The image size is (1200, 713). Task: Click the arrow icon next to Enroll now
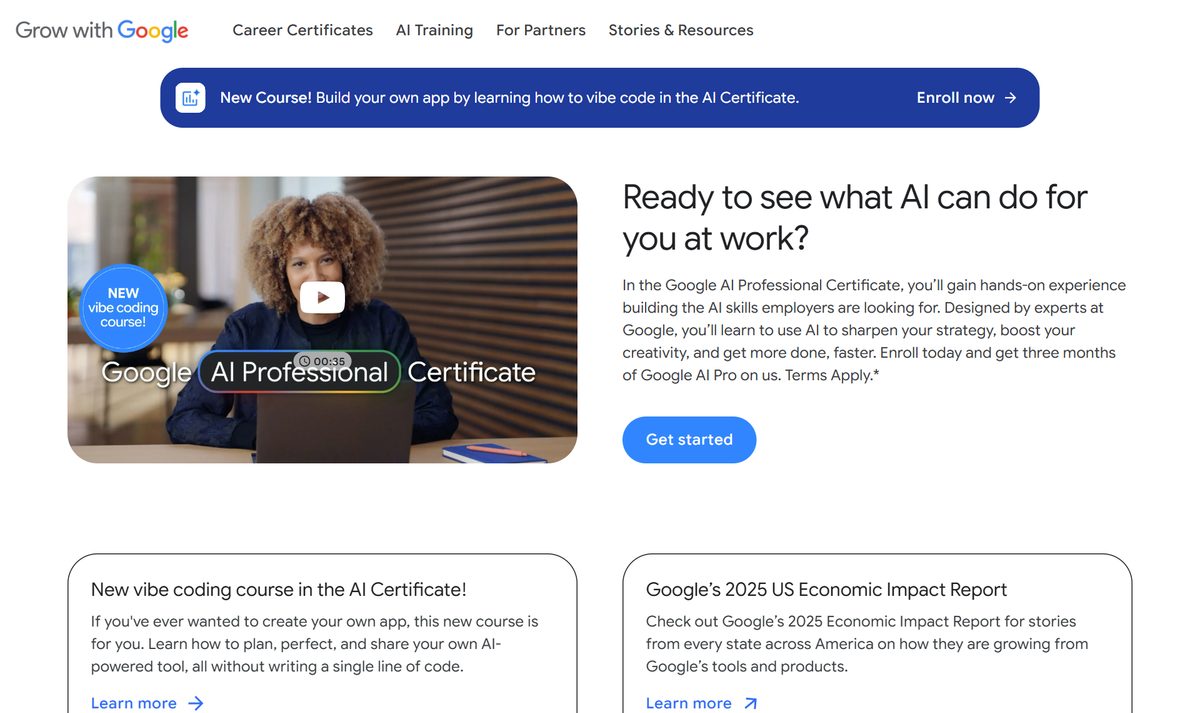coord(1010,98)
